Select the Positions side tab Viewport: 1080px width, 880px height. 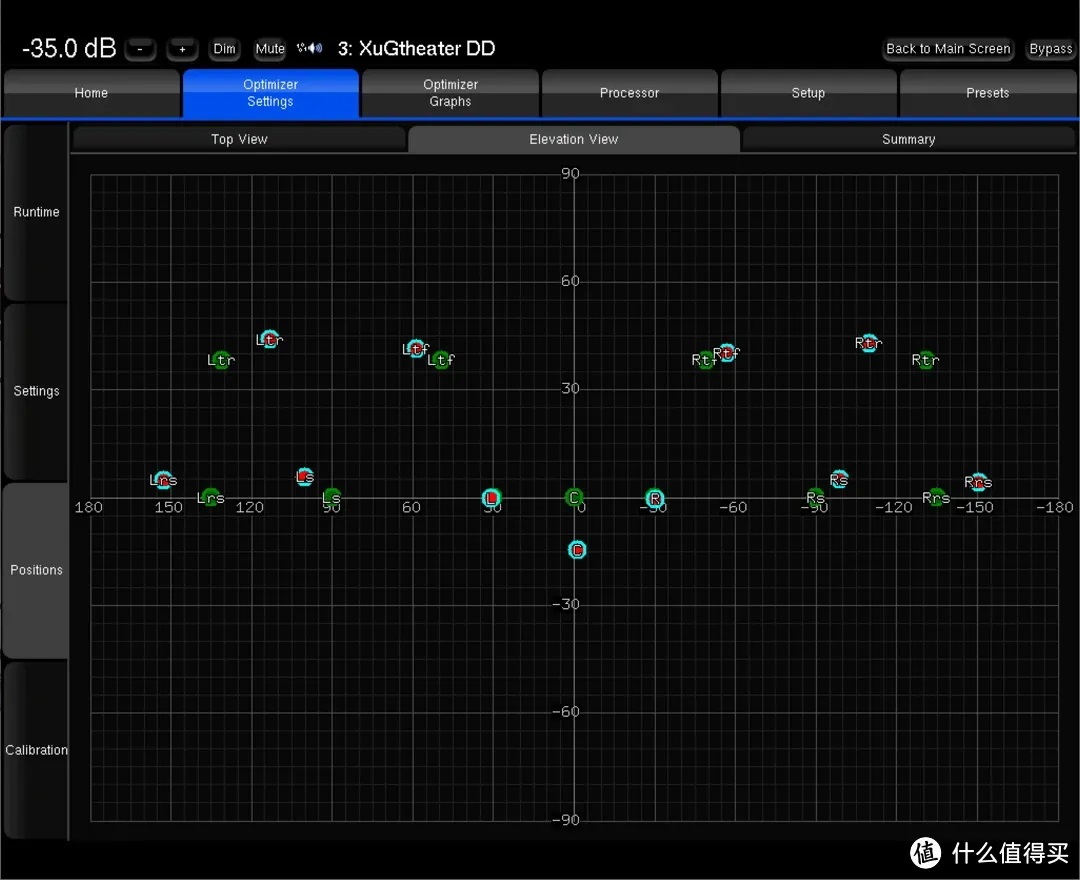[36, 570]
